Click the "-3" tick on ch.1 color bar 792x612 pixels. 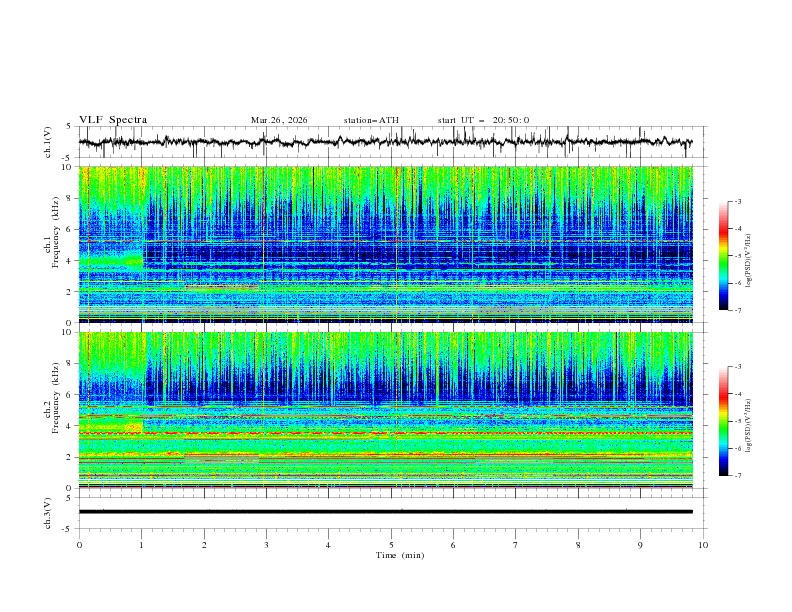tap(737, 202)
